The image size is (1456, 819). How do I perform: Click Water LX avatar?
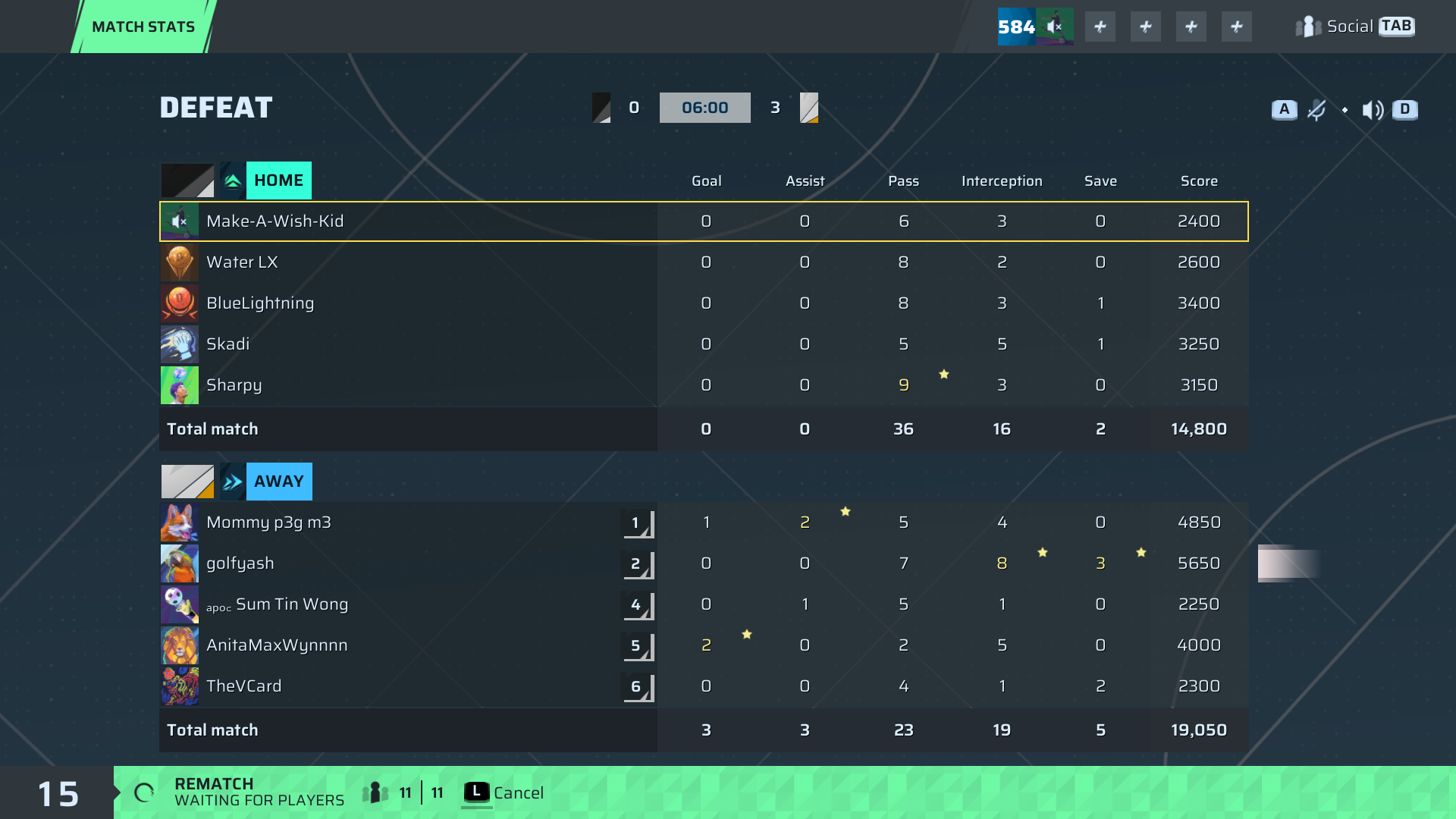click(x=180, y=262)
